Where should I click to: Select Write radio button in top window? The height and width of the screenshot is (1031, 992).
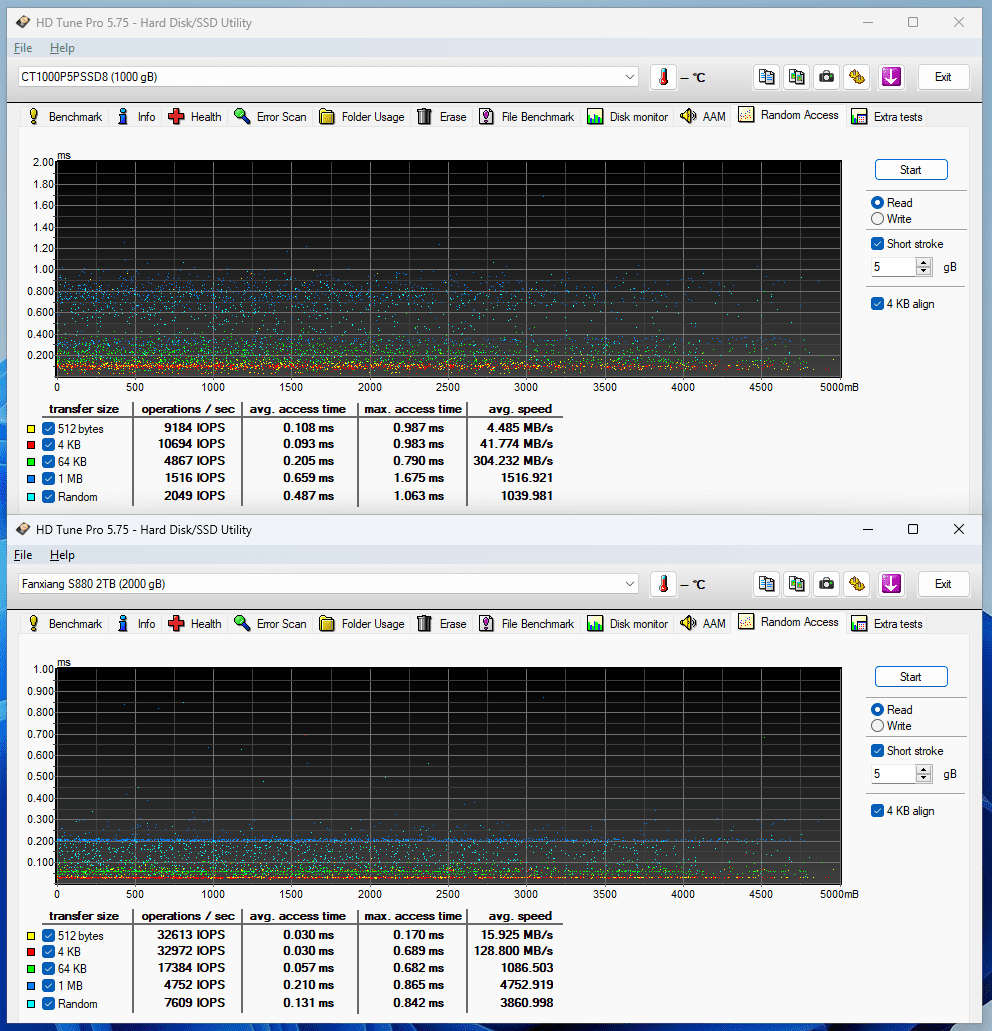pos(877,219)
